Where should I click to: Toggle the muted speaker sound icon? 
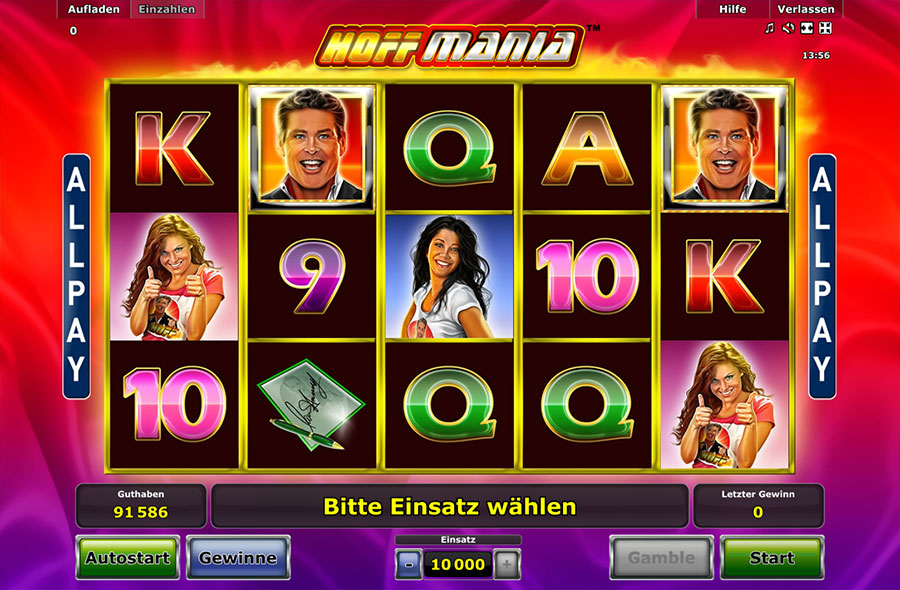pyautogui.click(x=788, y=28)
